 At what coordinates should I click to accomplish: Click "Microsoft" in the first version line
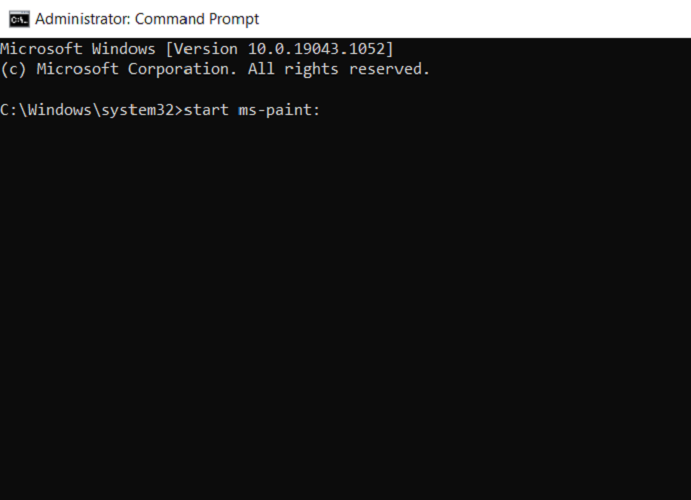click(x=41, y=49)
